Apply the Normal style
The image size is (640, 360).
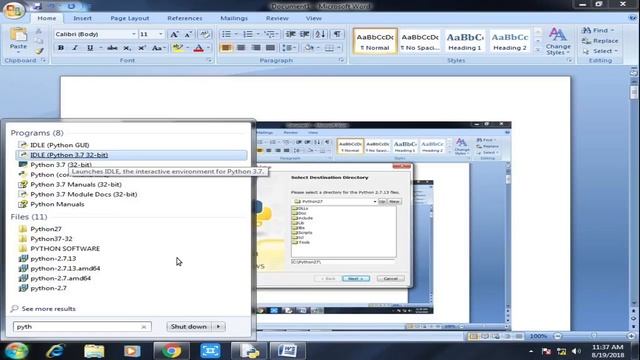click(375, 41)
